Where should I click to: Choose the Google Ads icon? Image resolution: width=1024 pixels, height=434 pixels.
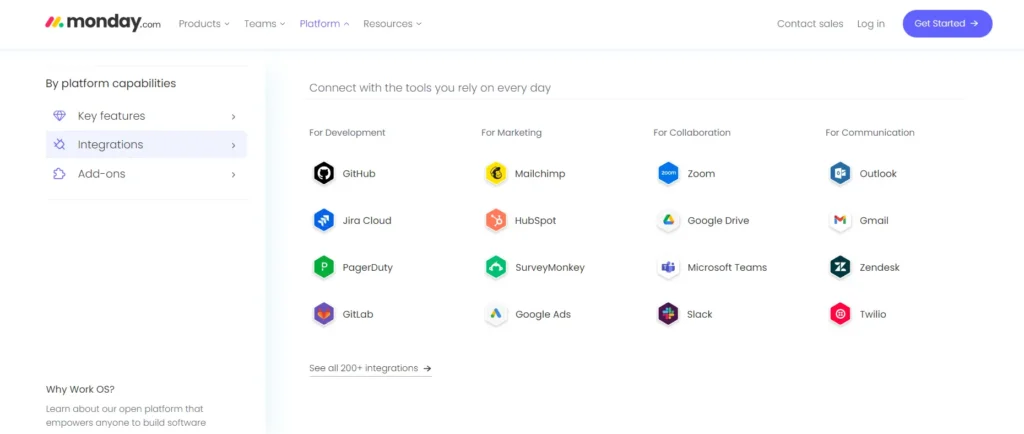click(x=496, y=315)
